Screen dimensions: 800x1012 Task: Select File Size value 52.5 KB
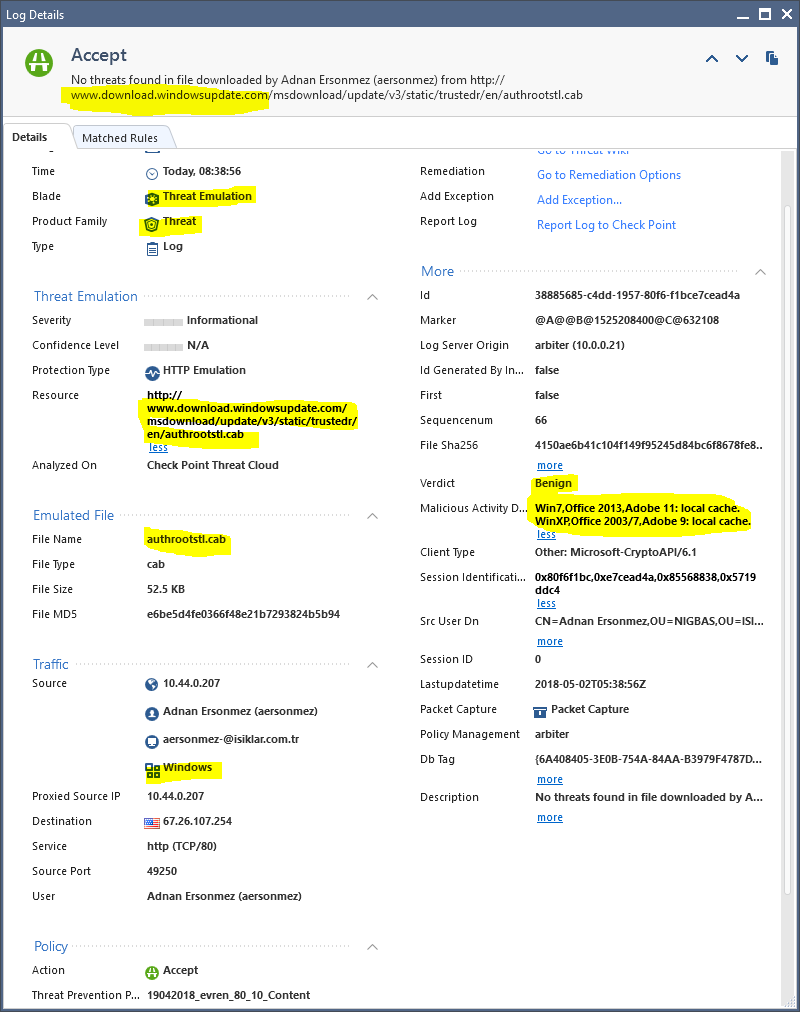[x=166, y=589]
